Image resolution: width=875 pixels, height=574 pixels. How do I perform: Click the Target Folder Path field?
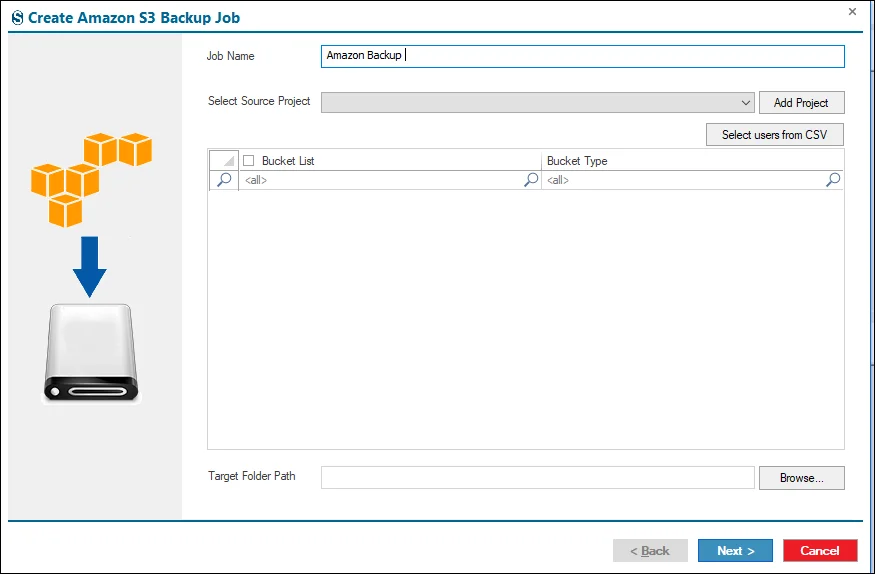click(537, 477)
